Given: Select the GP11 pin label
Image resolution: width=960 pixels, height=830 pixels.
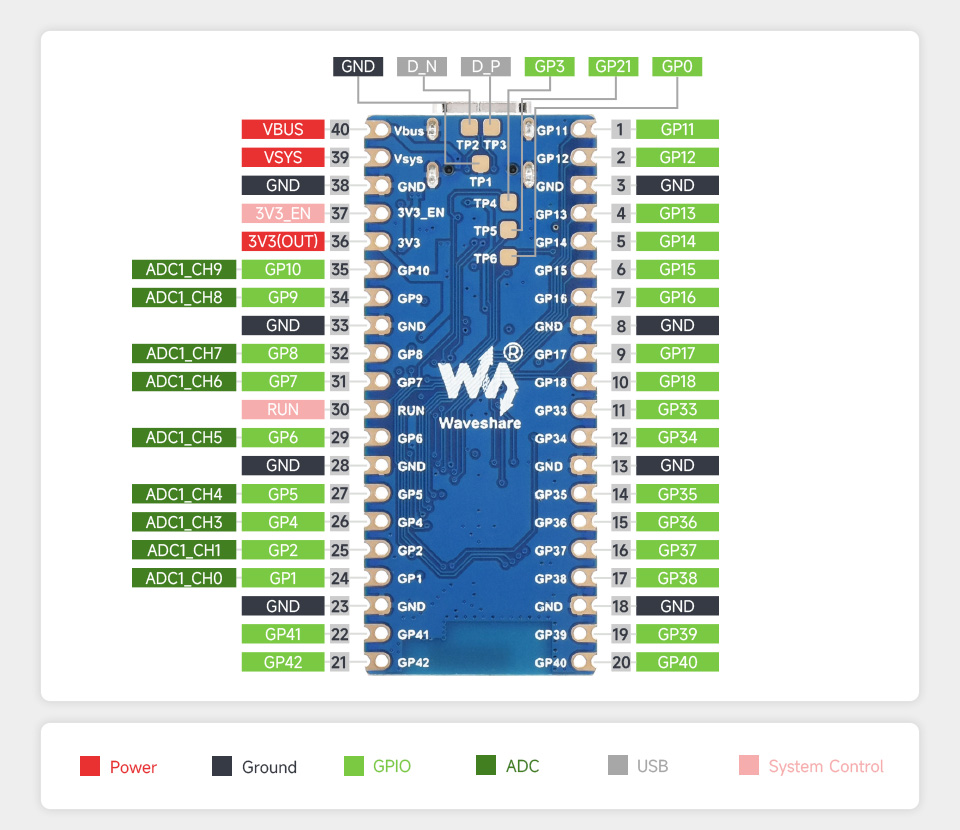Looking at the screenshot, I should click(677, 129).
